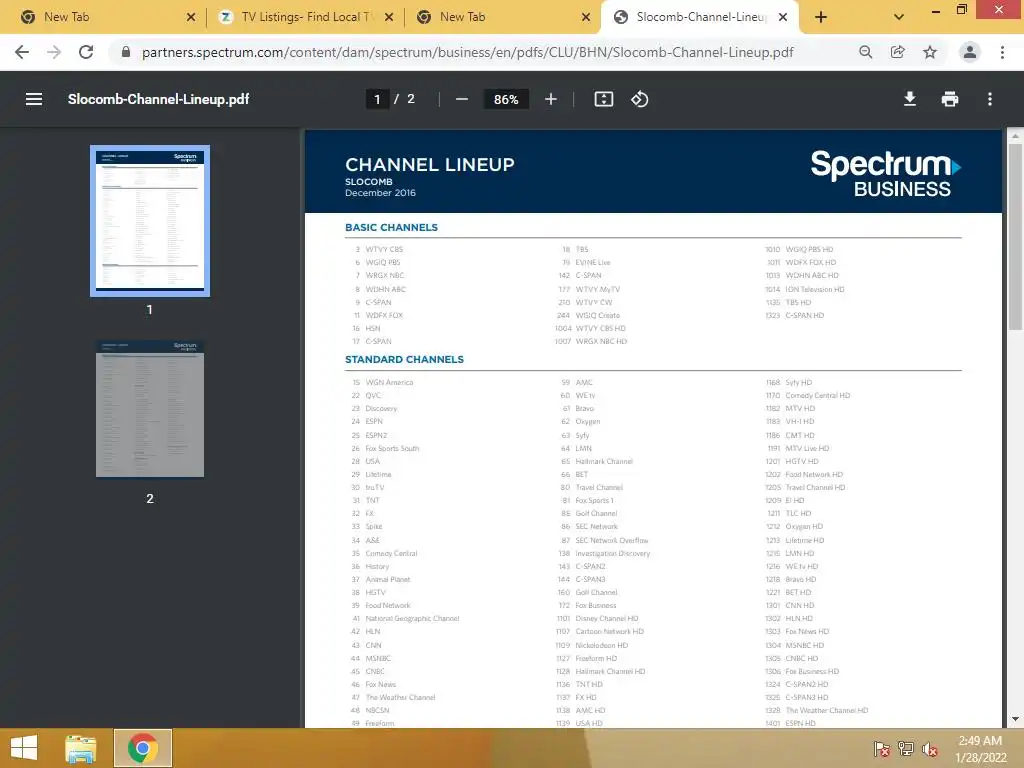Click the WGN America channel entry

pos(389,383)
